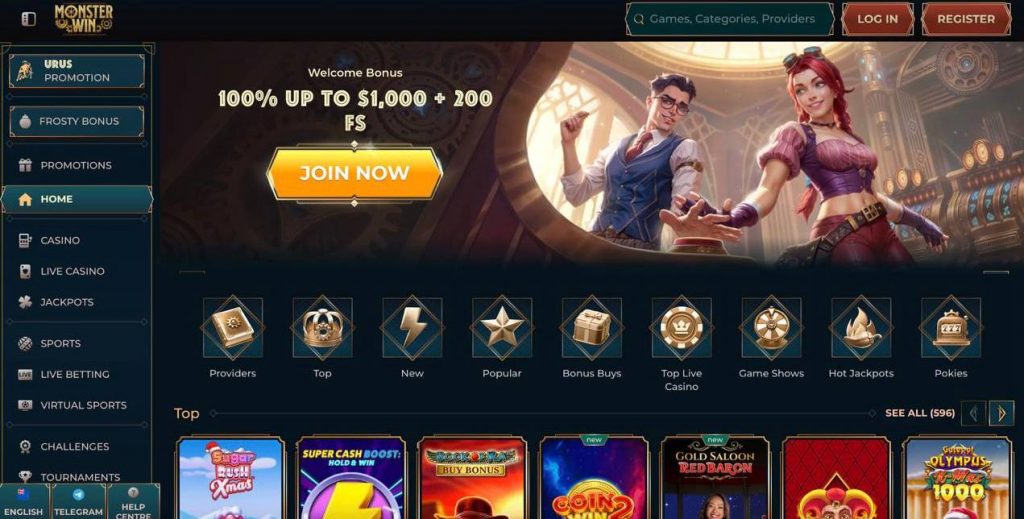Open the New lightning bolt category
Viewport: 1024px width, 519px height.
click(412, 328)
